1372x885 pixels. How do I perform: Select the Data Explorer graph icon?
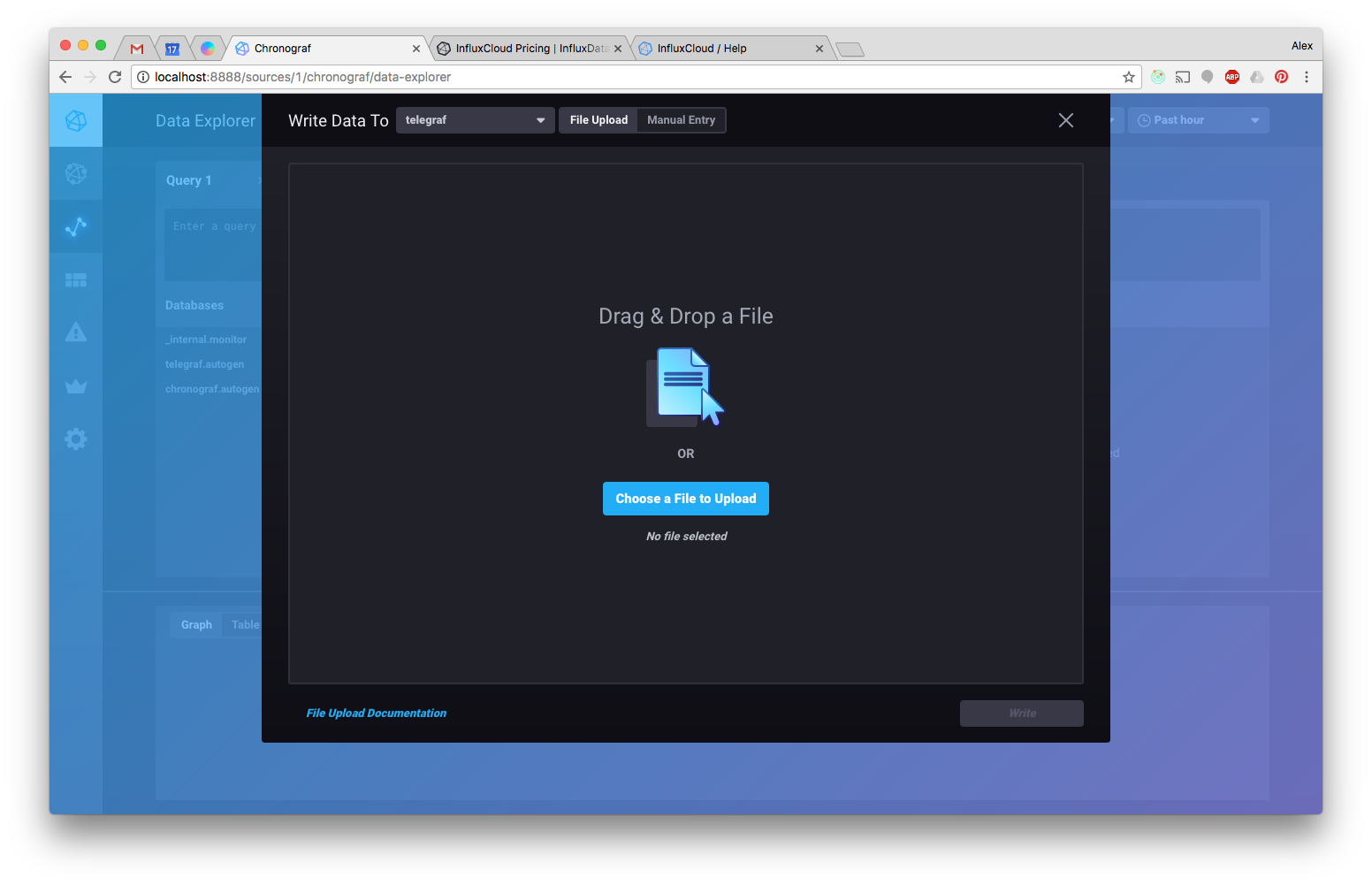tap(76, 226)
